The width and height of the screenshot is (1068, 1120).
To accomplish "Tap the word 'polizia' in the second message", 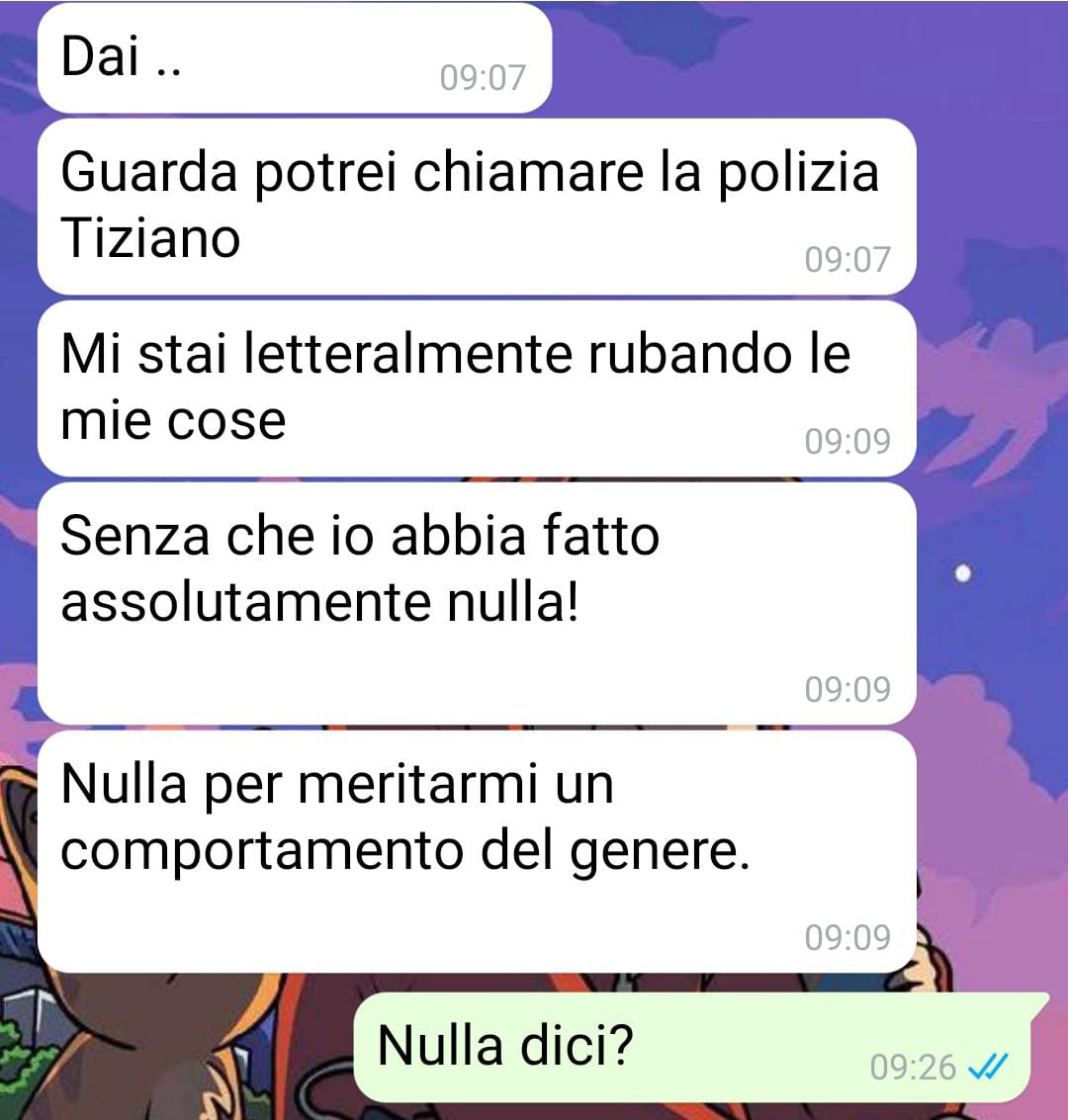I will tap(798, 174).
